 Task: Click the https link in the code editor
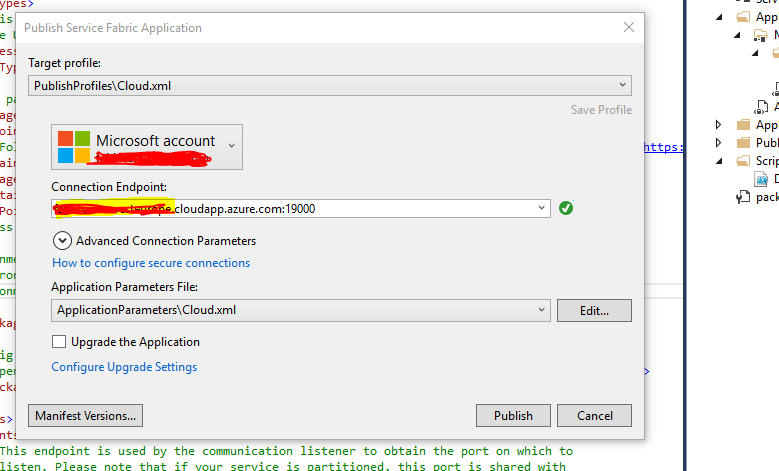click(663, 147)
